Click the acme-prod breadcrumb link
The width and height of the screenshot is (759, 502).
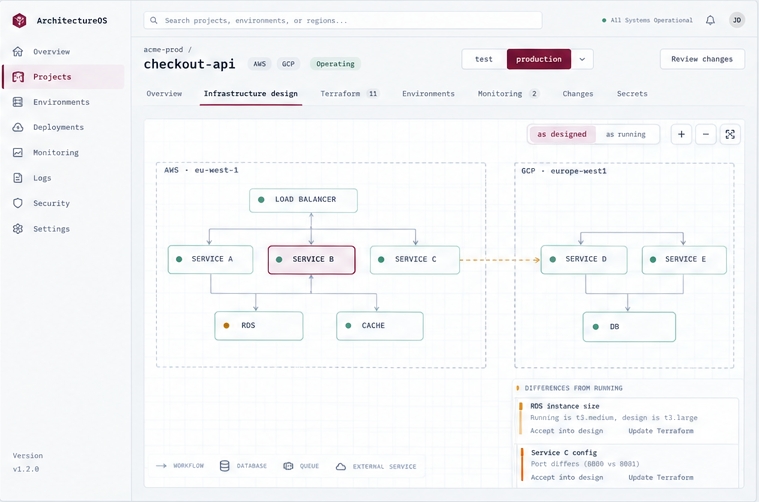(x=163, y=49)
